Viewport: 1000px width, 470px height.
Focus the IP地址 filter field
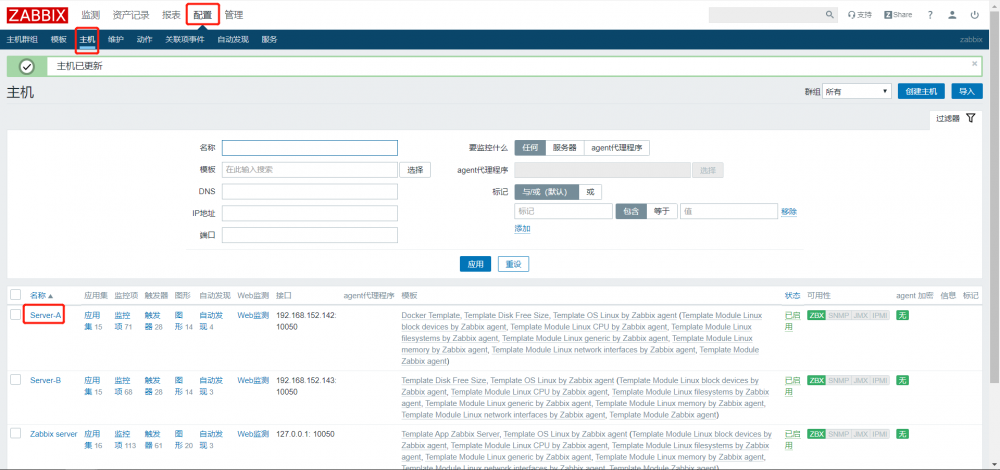pyautogui.click(x=310, y=213)
